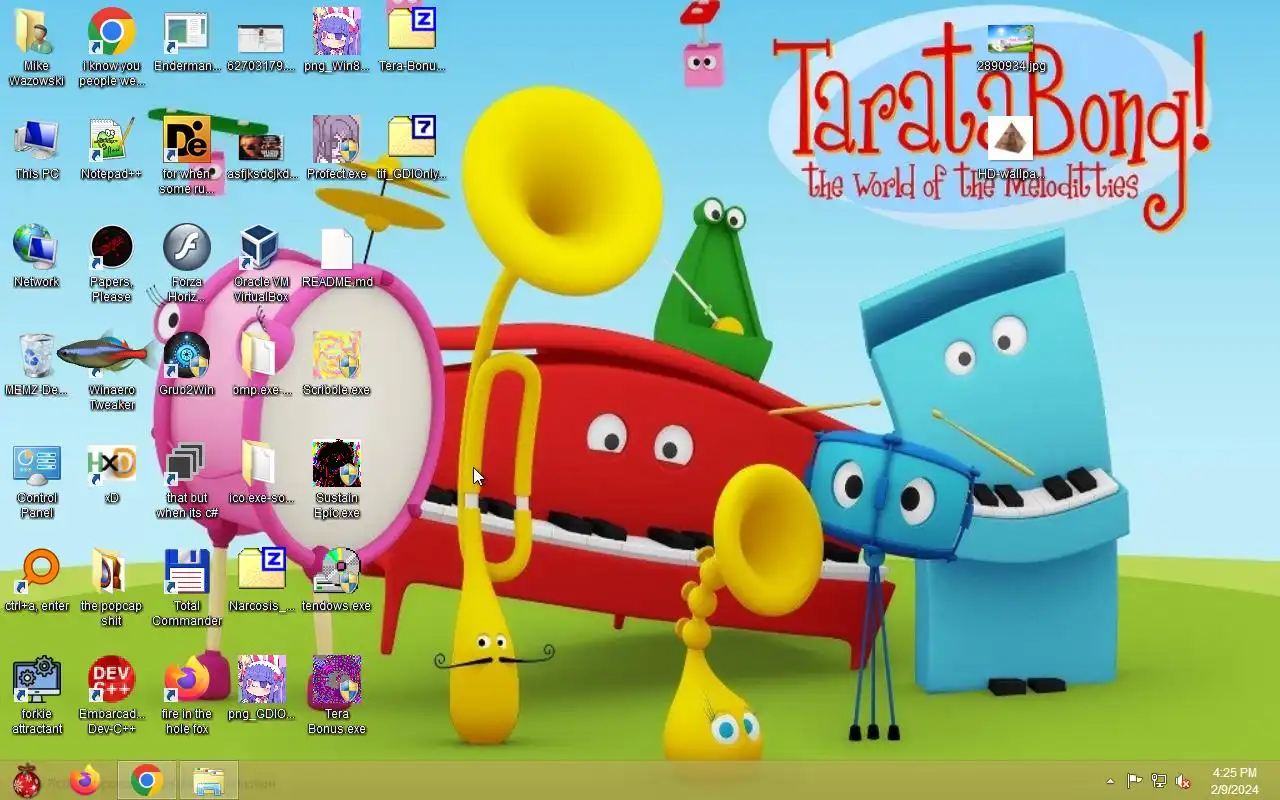Viewport: 1280px width, 800px height.
Task: Open Action Center flag tray icon
Action: pyautogui.click(x=1134, y=781)
